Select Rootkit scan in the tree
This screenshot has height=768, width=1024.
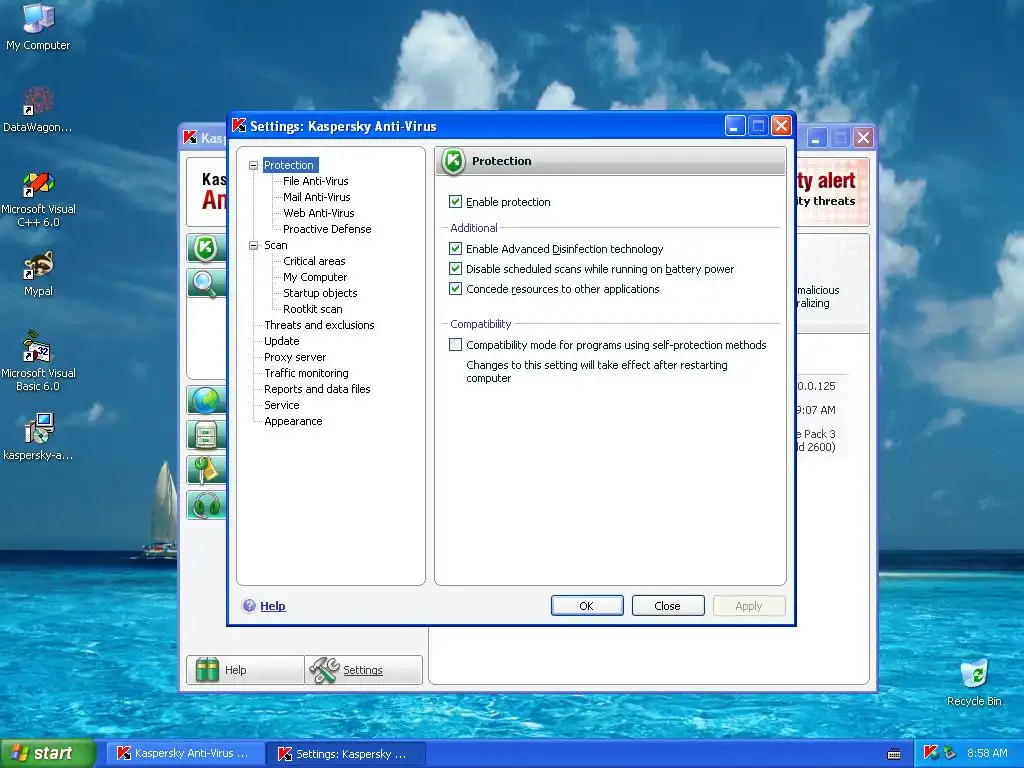tap(313, 309)
